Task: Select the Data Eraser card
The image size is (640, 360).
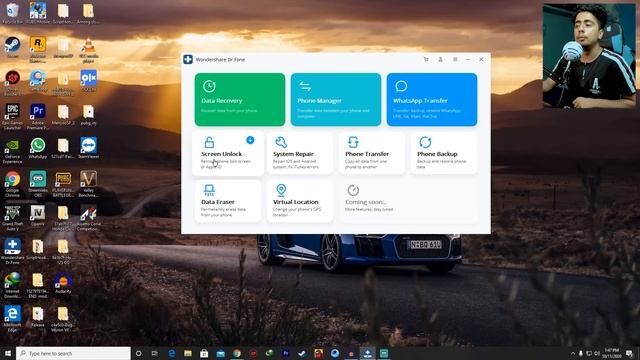Action: tap(228, 201)
